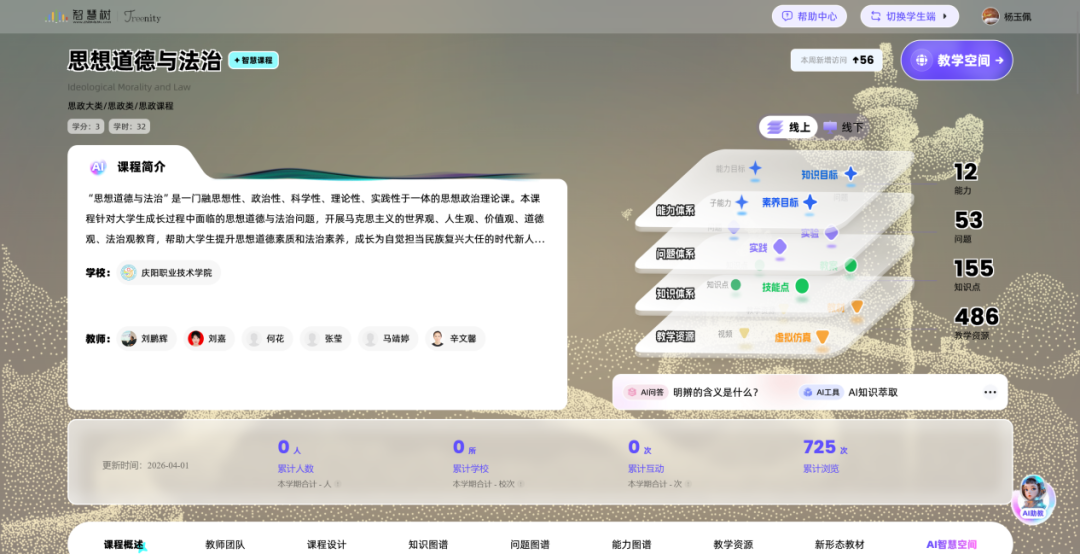
Task: Switch to student view via 切换学生端
Action: tap(909, 17)
